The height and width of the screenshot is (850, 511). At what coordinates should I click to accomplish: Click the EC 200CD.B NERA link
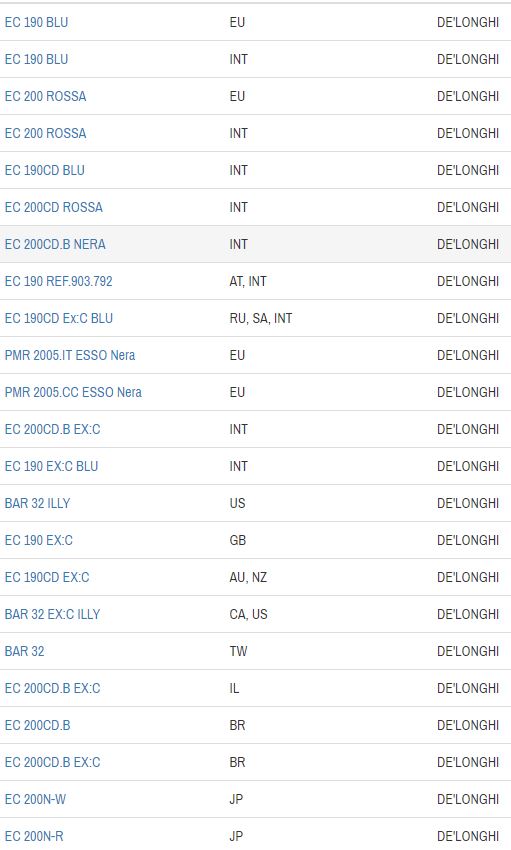[x=55, y=244]
